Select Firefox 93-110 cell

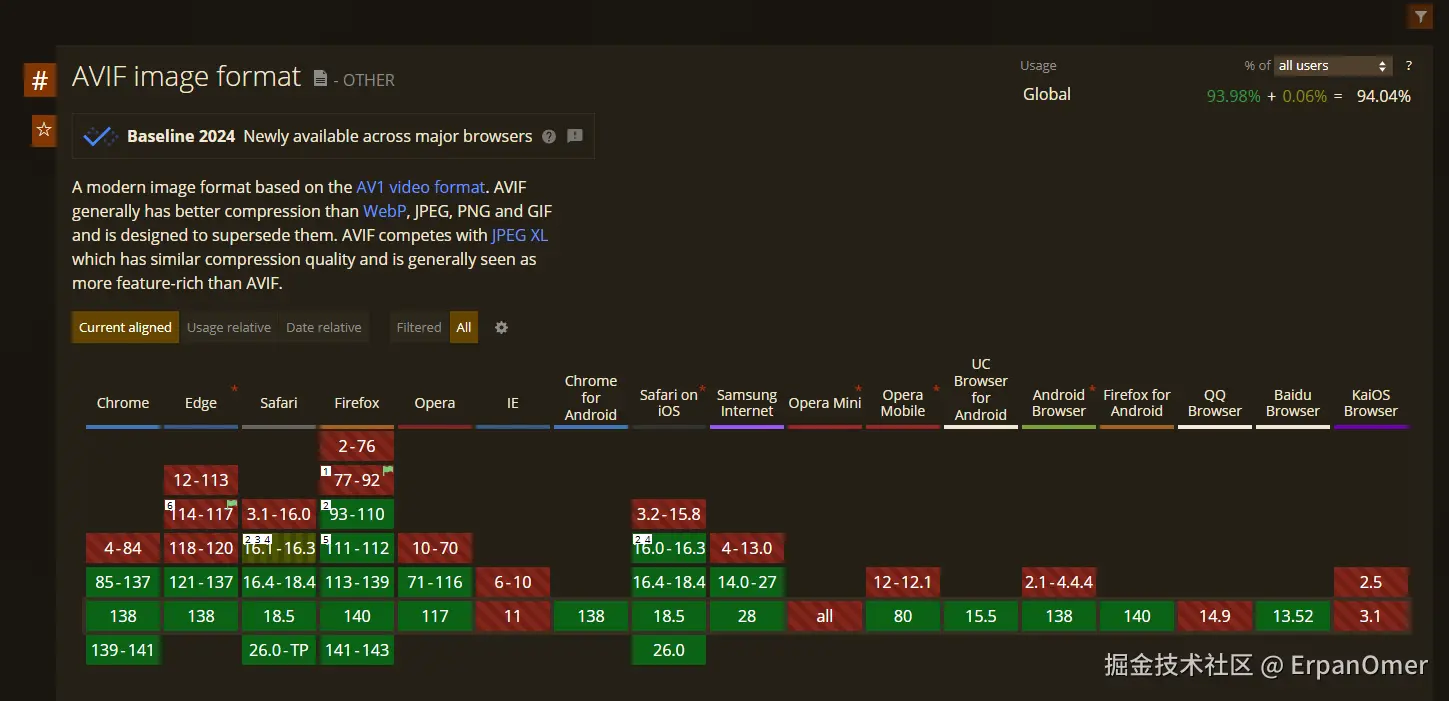coord(357,514)
